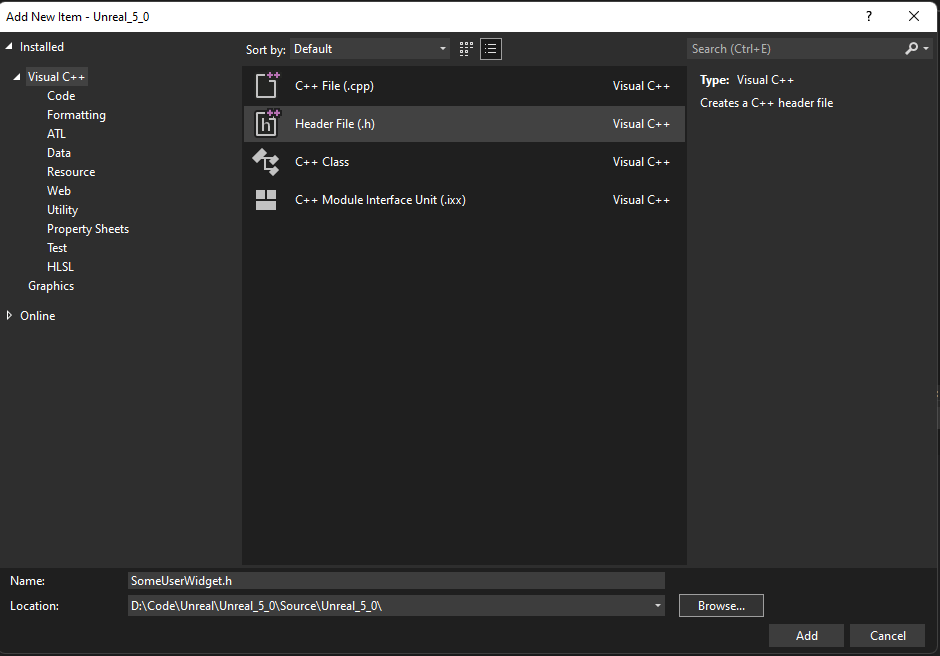Cancel the Add New Item dialog

point(887,635)
